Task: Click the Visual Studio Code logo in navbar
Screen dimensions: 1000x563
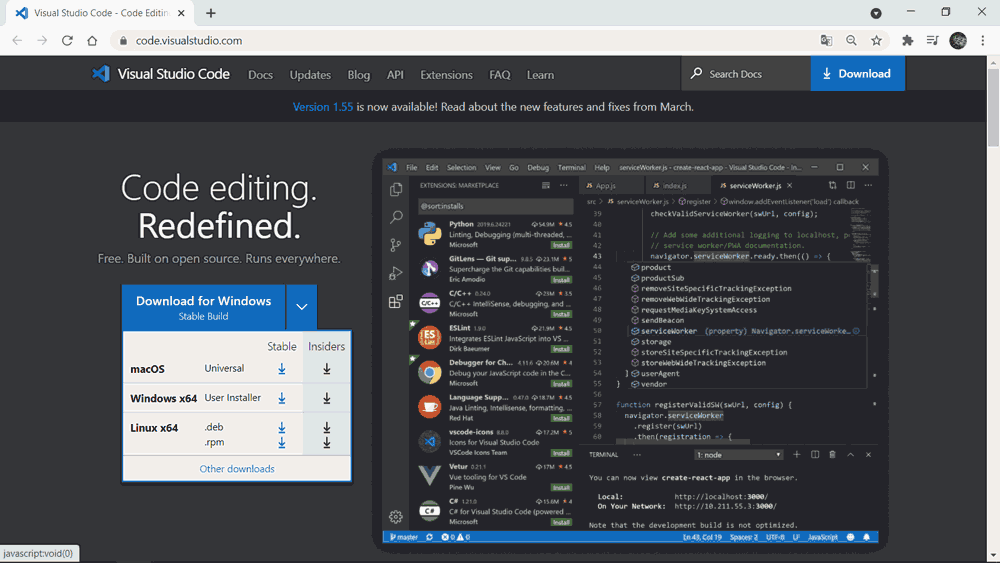Action: pyautogui.click(x=161, y=74)
